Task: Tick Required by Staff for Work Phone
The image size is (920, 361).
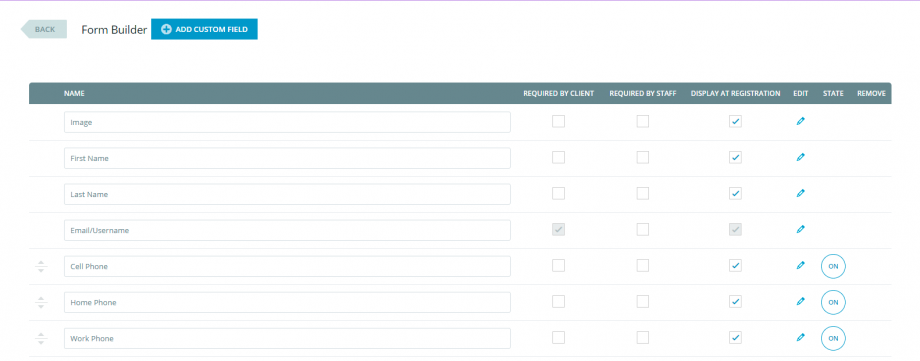Action: click(643, 338)
